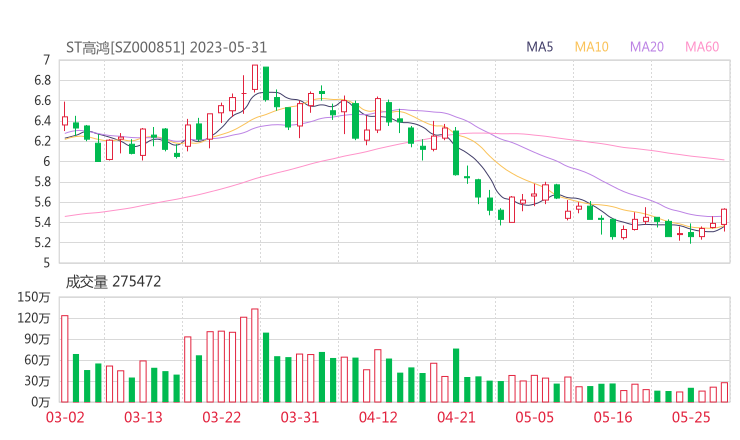Click the chart title ST高鸿[SZ000851] 2023-05-31
This screenshot has height=440, width=740.
pos(167,48)
